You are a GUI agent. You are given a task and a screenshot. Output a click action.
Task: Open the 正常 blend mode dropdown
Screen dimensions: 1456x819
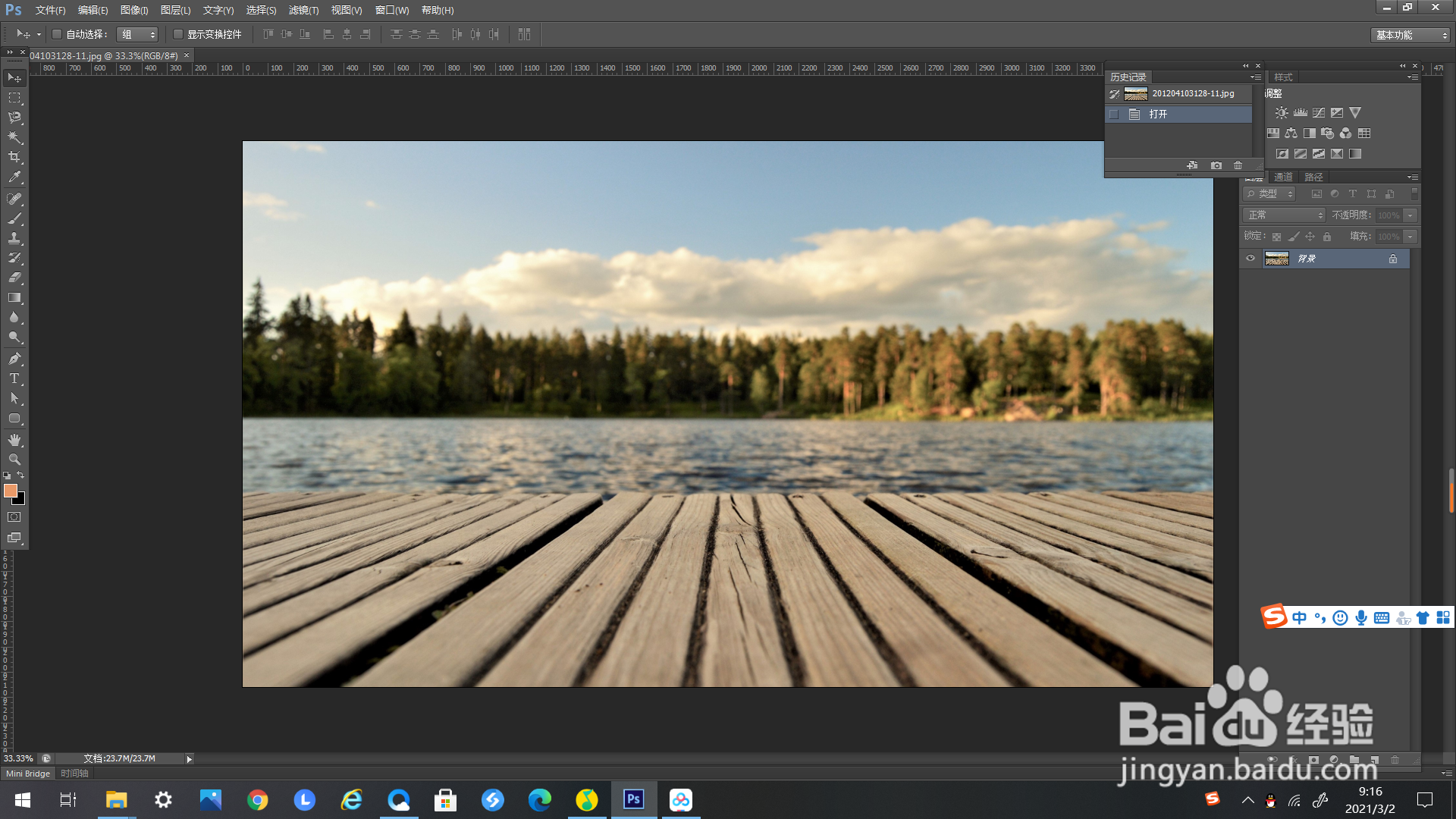coord(1285,215)
